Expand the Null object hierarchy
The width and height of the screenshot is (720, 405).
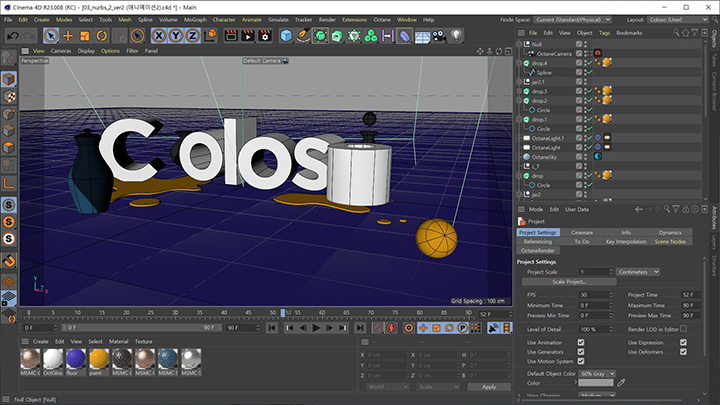(519, 44)
